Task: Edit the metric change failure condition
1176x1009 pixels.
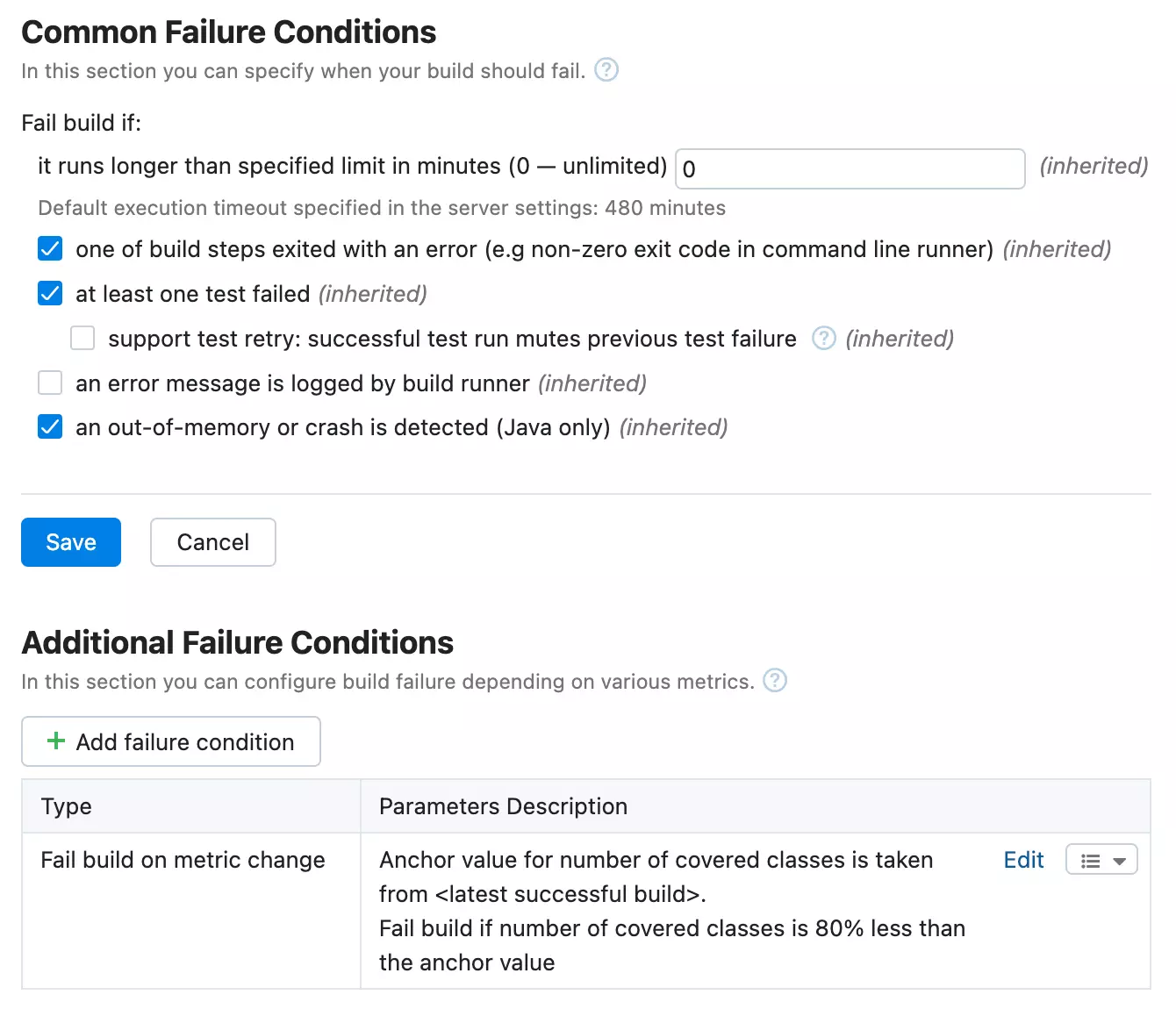Action: (1023, 860)
